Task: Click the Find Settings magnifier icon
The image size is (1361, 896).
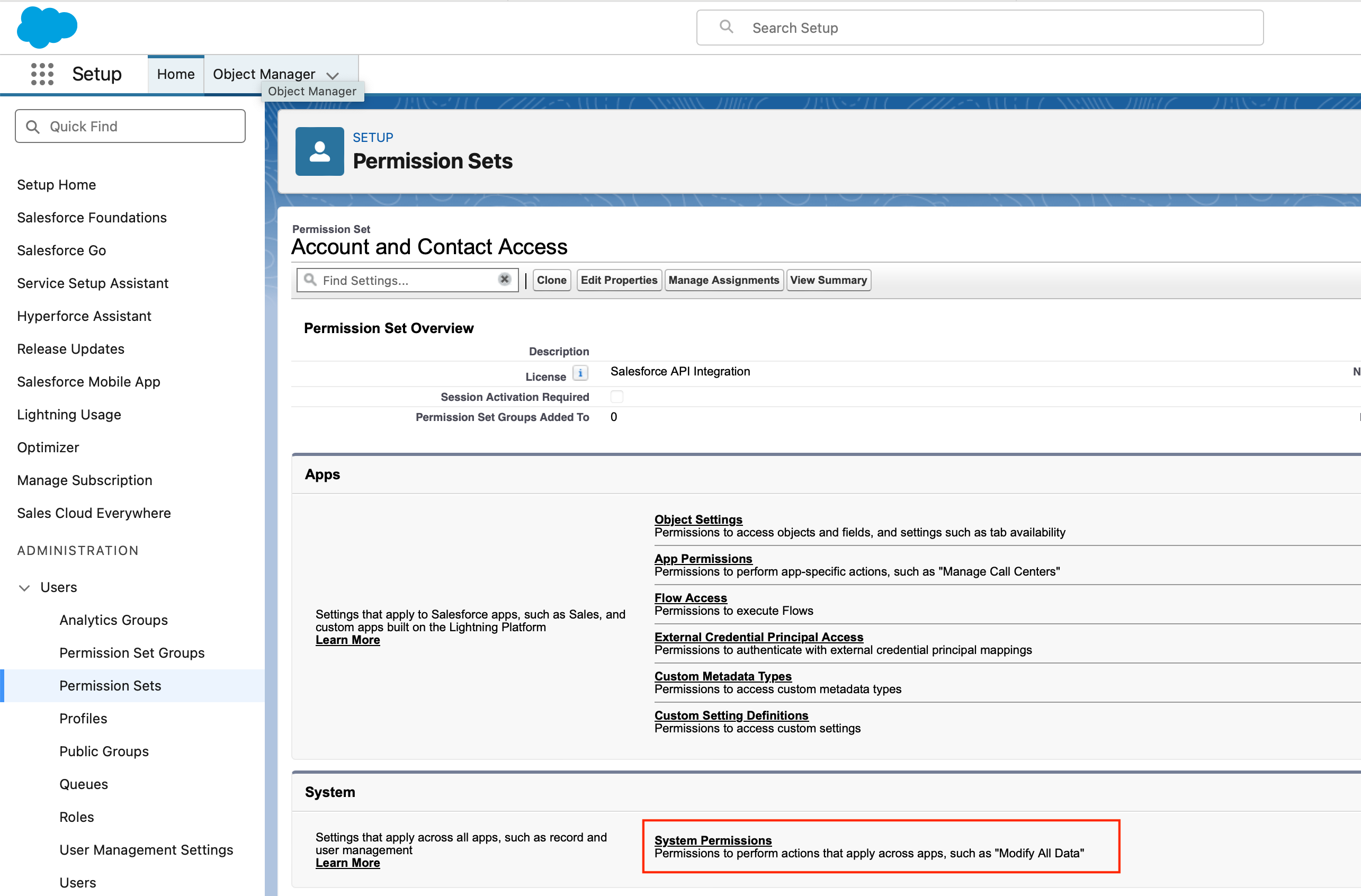Action: 310,280
